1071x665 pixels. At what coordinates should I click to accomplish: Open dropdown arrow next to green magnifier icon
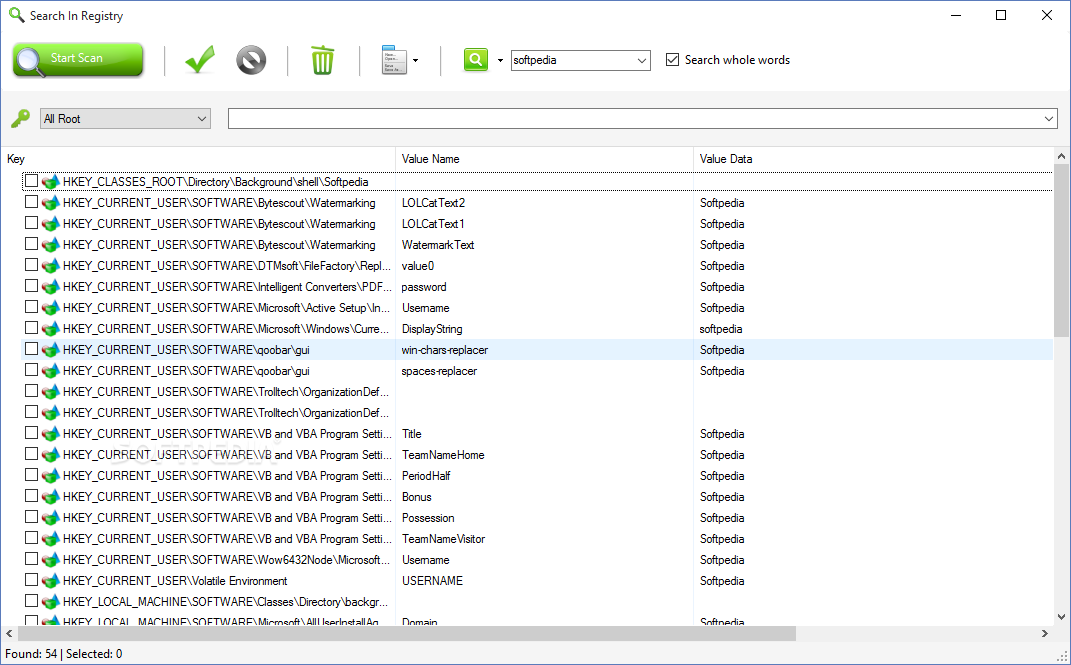pos(500,60)
